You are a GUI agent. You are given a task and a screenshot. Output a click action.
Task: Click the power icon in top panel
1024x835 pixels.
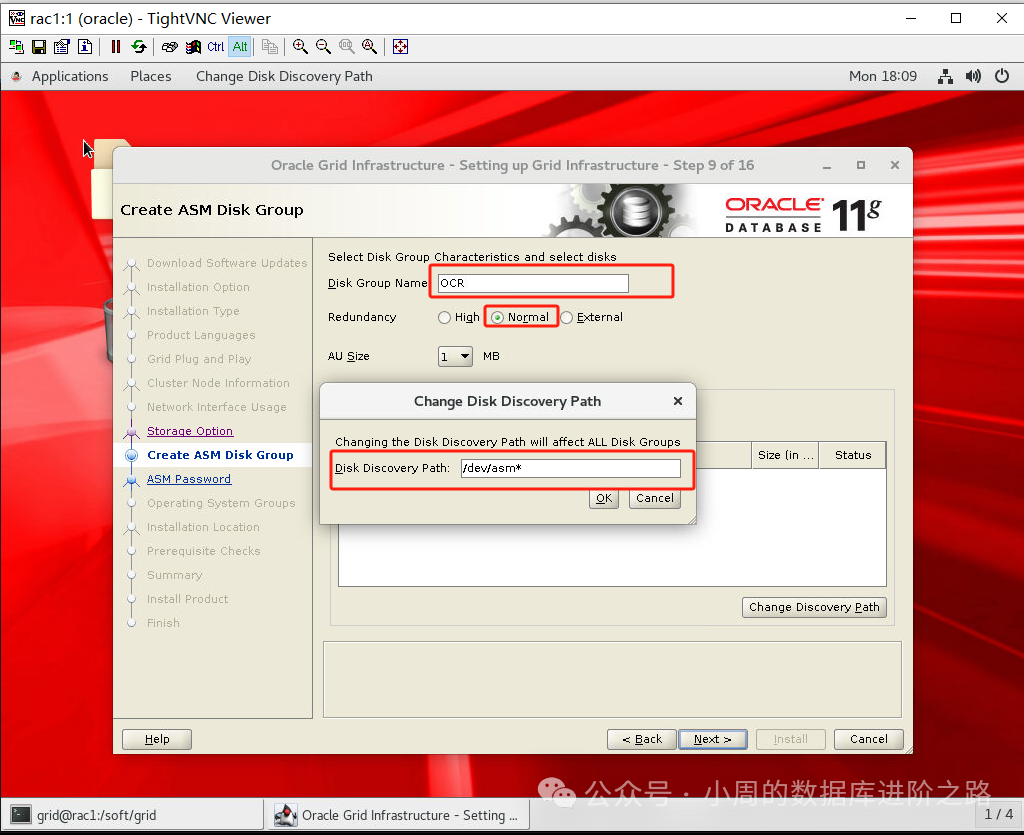pyautogui.click(x=1002, y=76)
